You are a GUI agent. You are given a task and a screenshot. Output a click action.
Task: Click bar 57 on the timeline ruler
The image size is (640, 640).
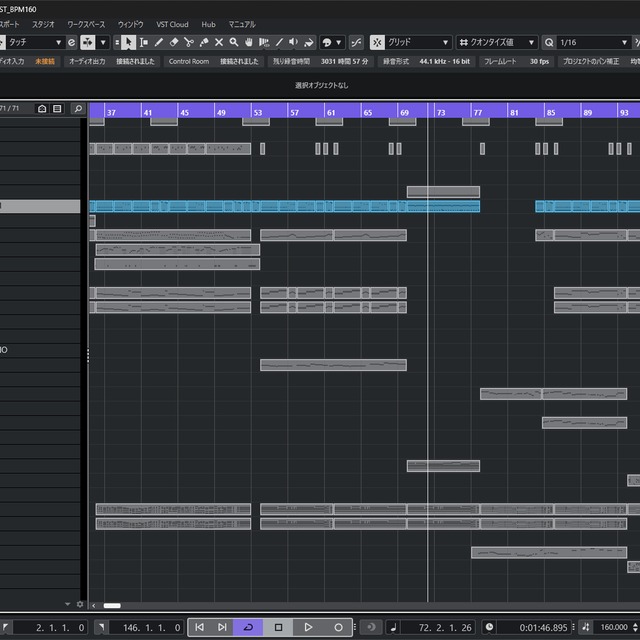click(x=292, y=113)
